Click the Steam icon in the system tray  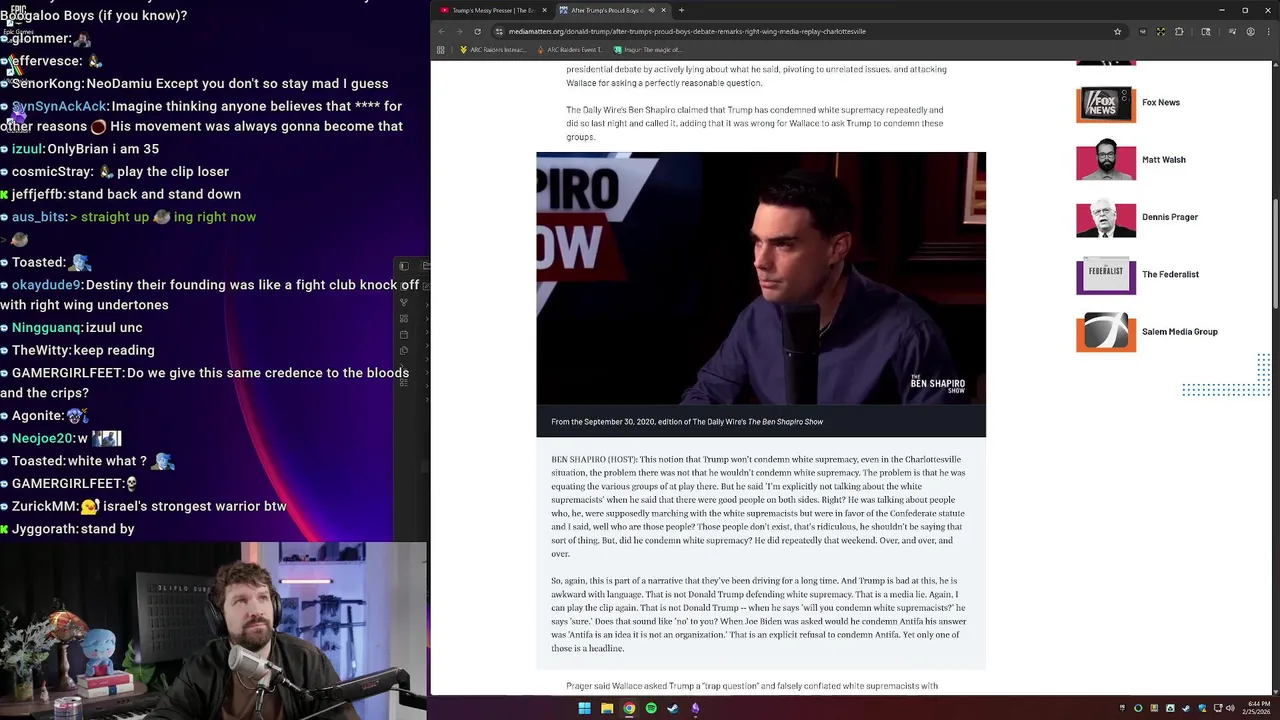[1186, 708]
